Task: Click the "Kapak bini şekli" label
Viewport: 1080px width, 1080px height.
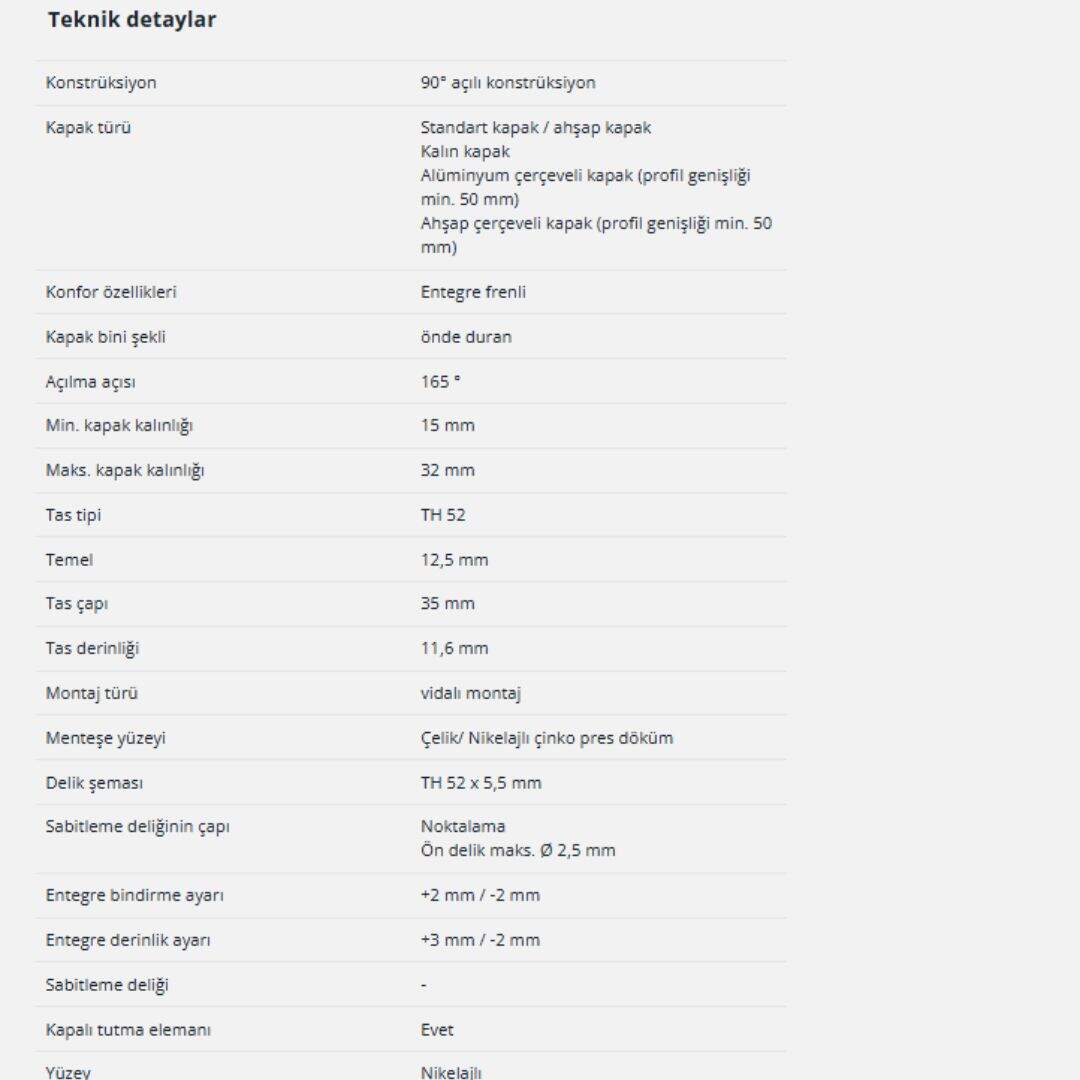Action: tap(106, 337)
